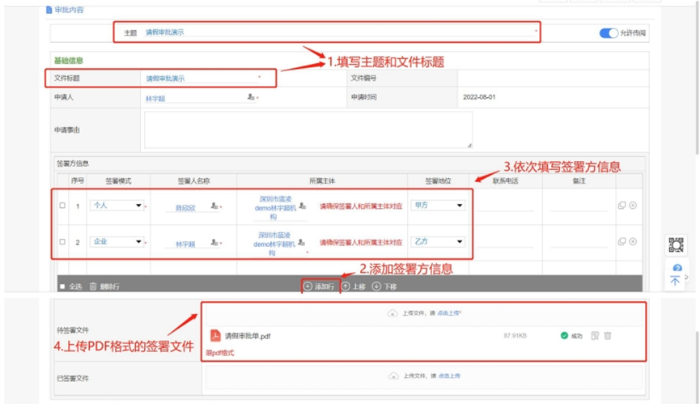This screenshot has width=700, height=408.
Task: Click 下移 to move the row down
Action: click(382, 286)
